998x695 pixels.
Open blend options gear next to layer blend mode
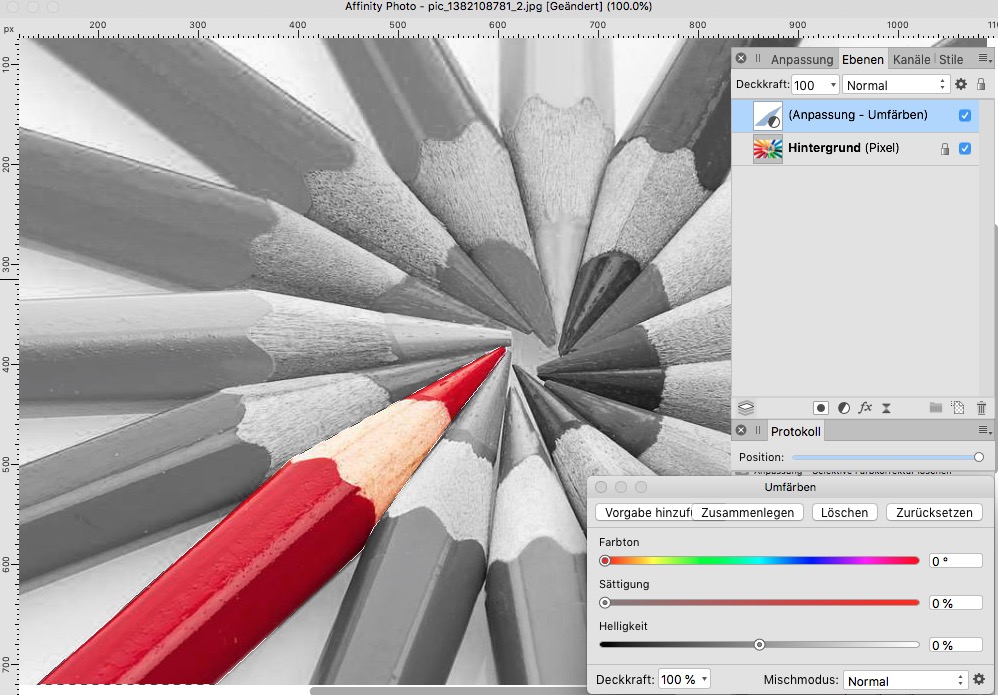(x=961, y=85)
